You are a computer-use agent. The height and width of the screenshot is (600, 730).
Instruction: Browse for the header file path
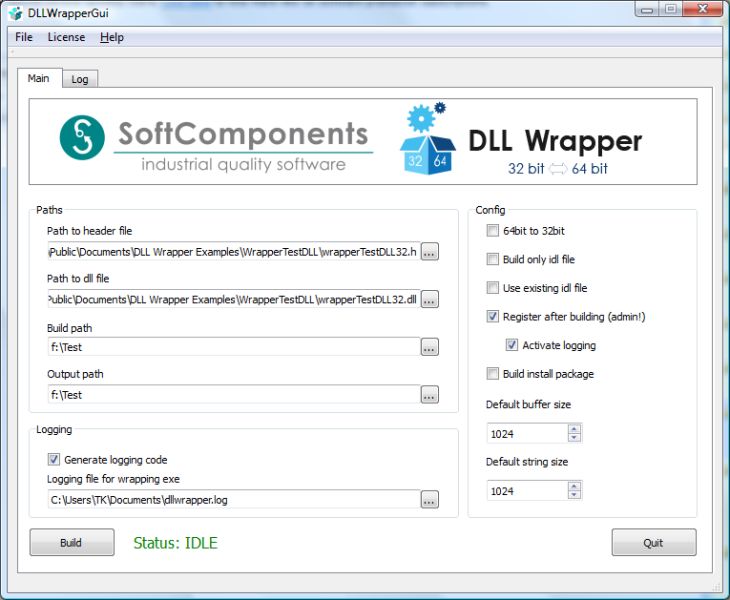tap(429, 252)
